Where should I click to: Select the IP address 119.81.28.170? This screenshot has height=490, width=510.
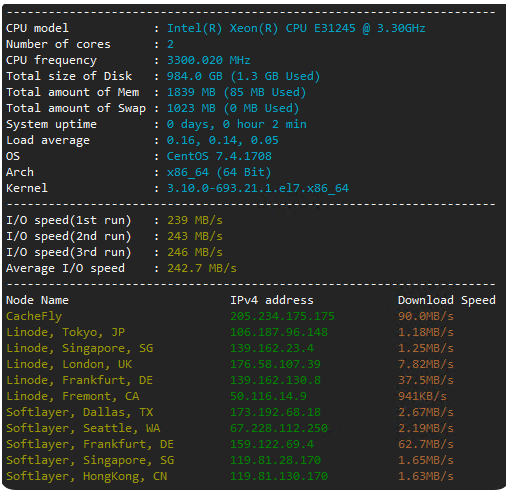(x=275, y=460)
